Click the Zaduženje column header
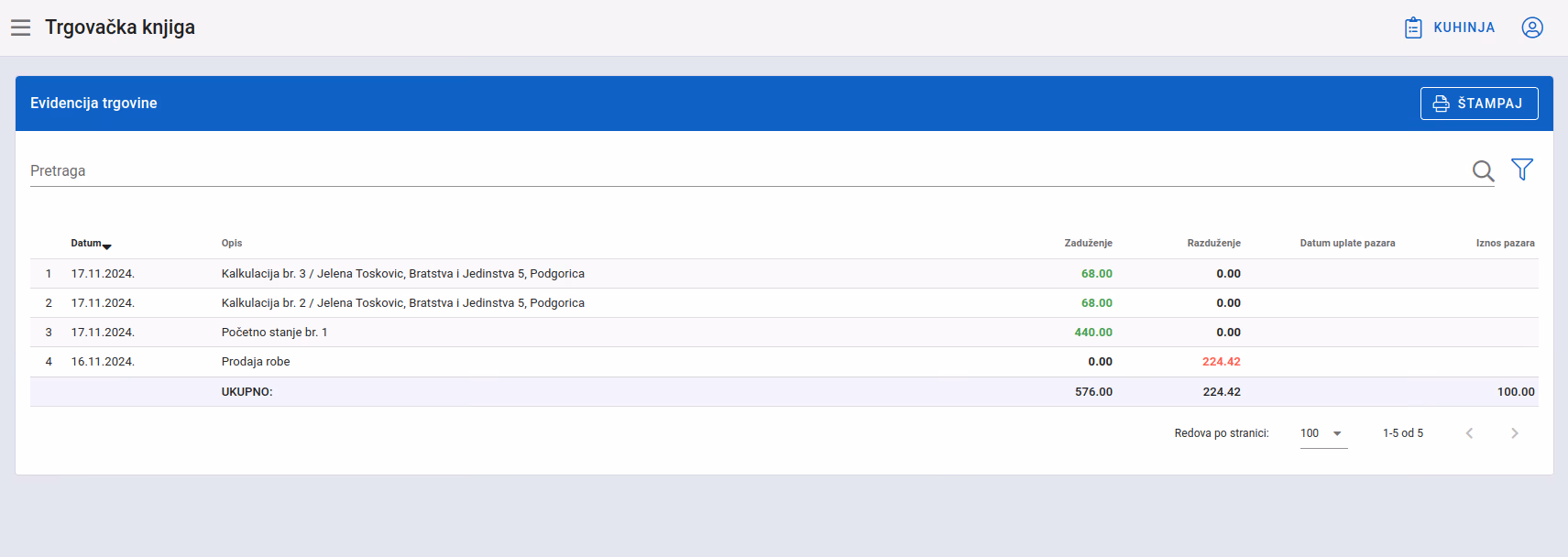 [1088, 243]
